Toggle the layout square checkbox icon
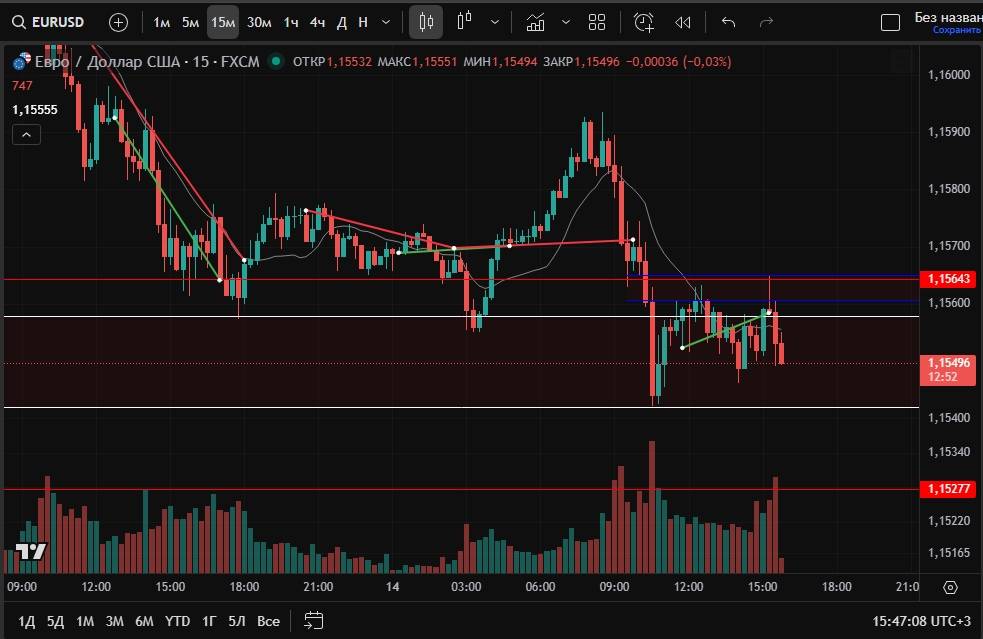983x639 pixels. coord(889,22)
